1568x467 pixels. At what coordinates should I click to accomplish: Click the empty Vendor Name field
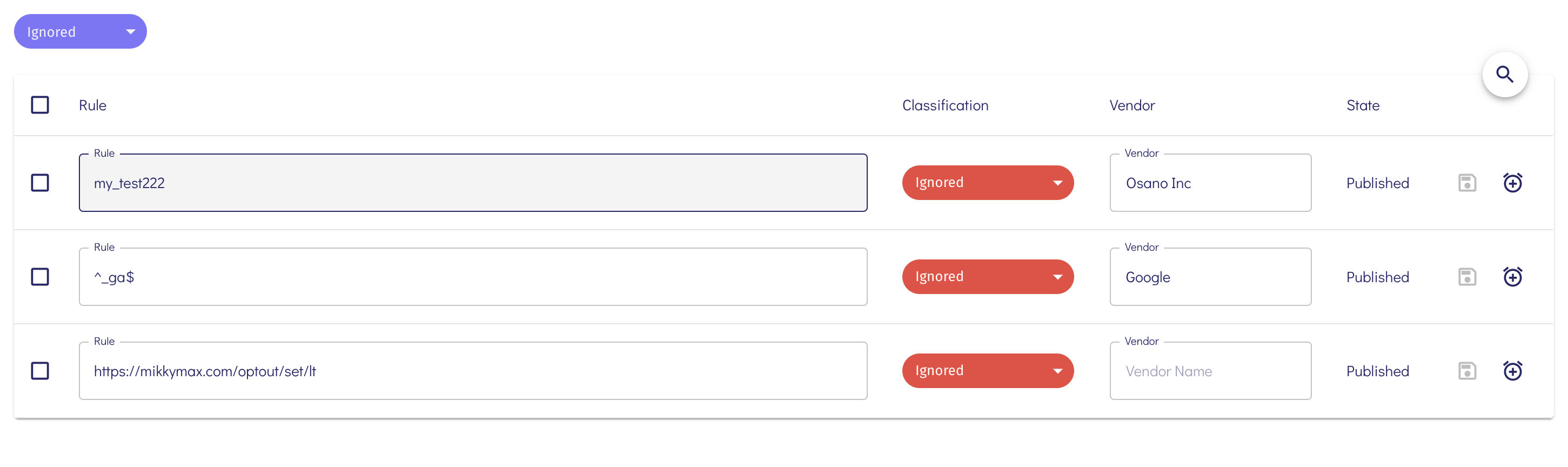tap(1210, 371)
